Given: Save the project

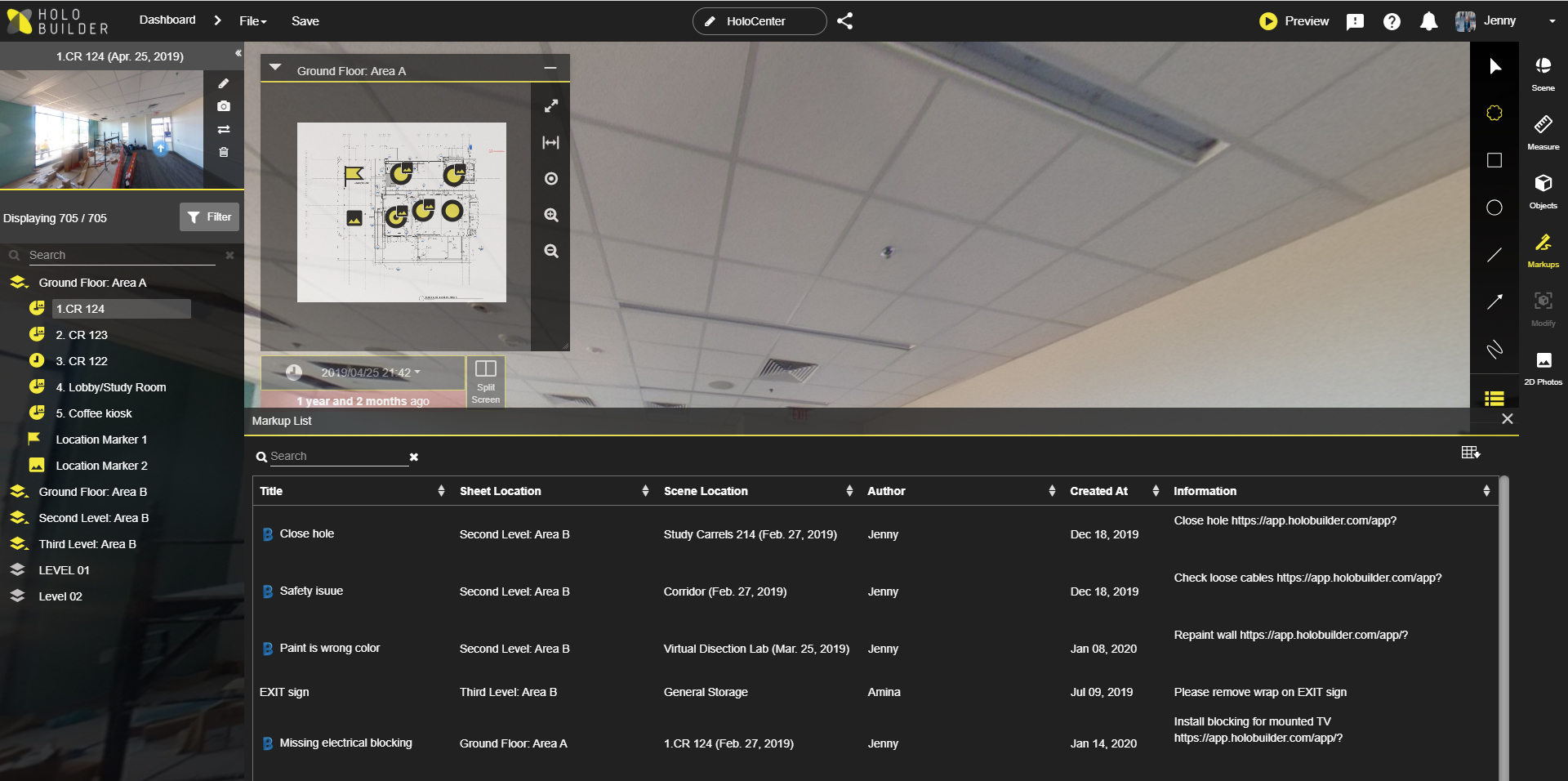Looking at the screenshot, I should [x=305, y=21].
